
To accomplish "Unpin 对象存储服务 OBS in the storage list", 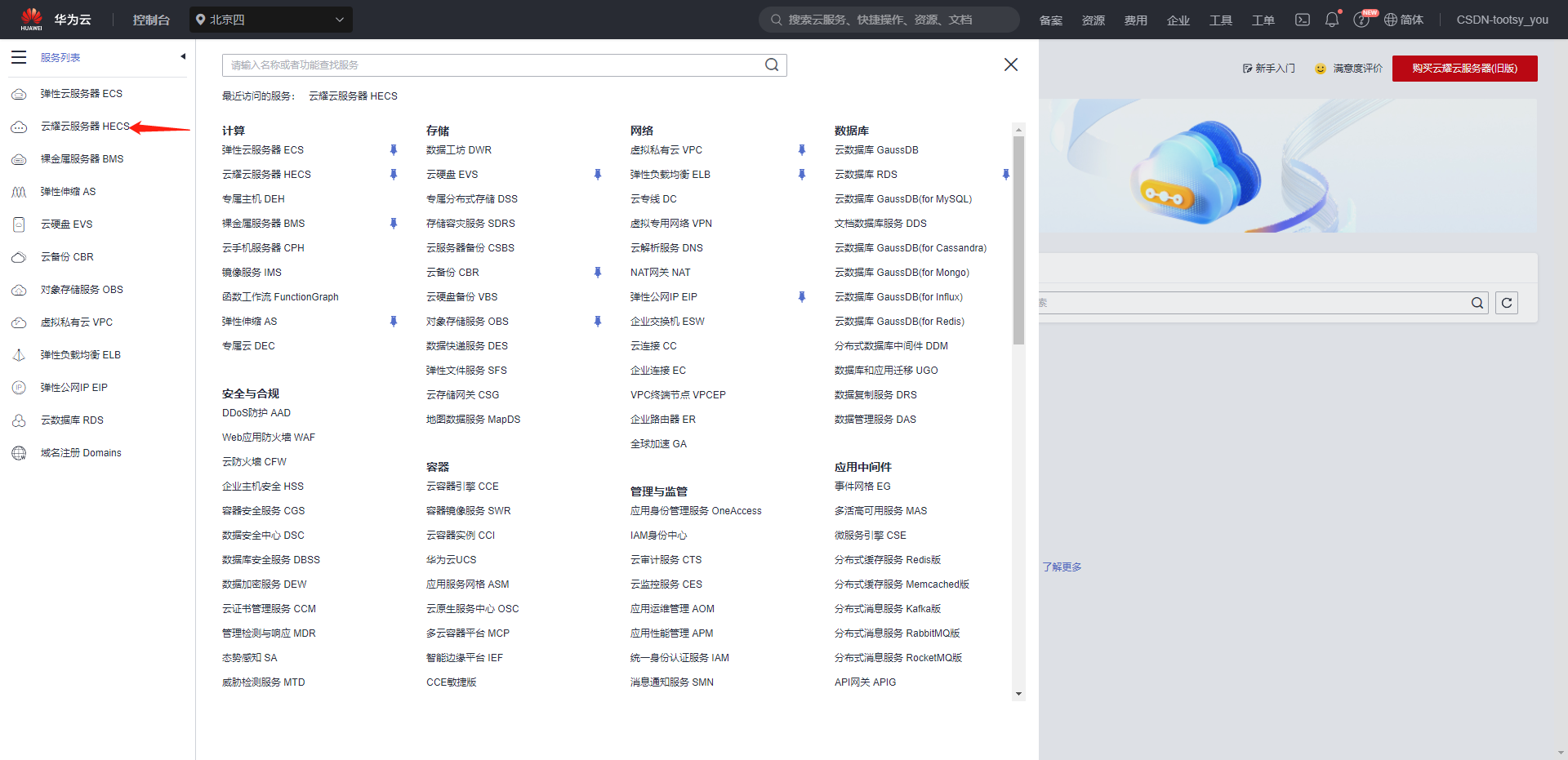I will pos(598,322).
